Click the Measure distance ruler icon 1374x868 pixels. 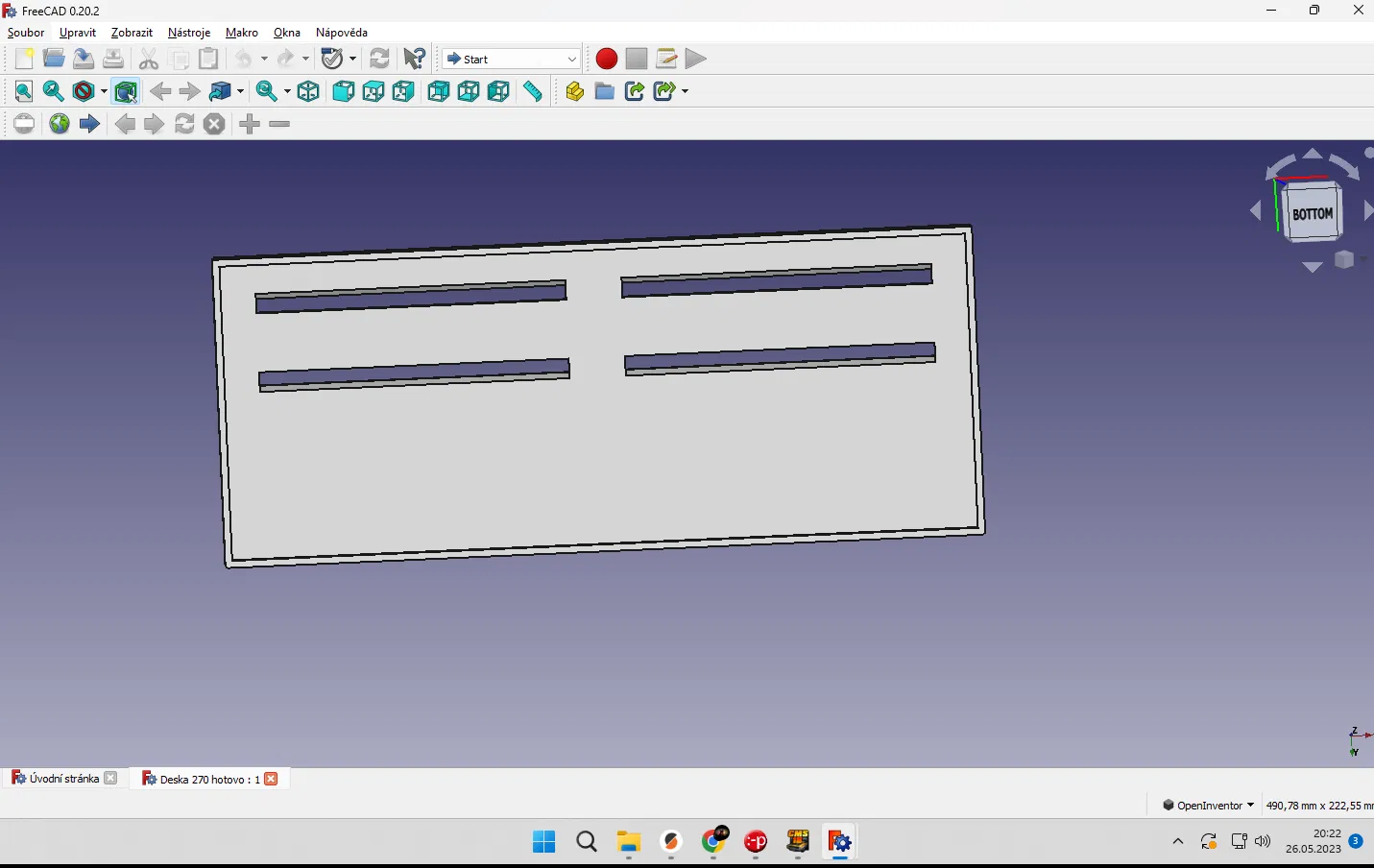click(x=532, y=91)
